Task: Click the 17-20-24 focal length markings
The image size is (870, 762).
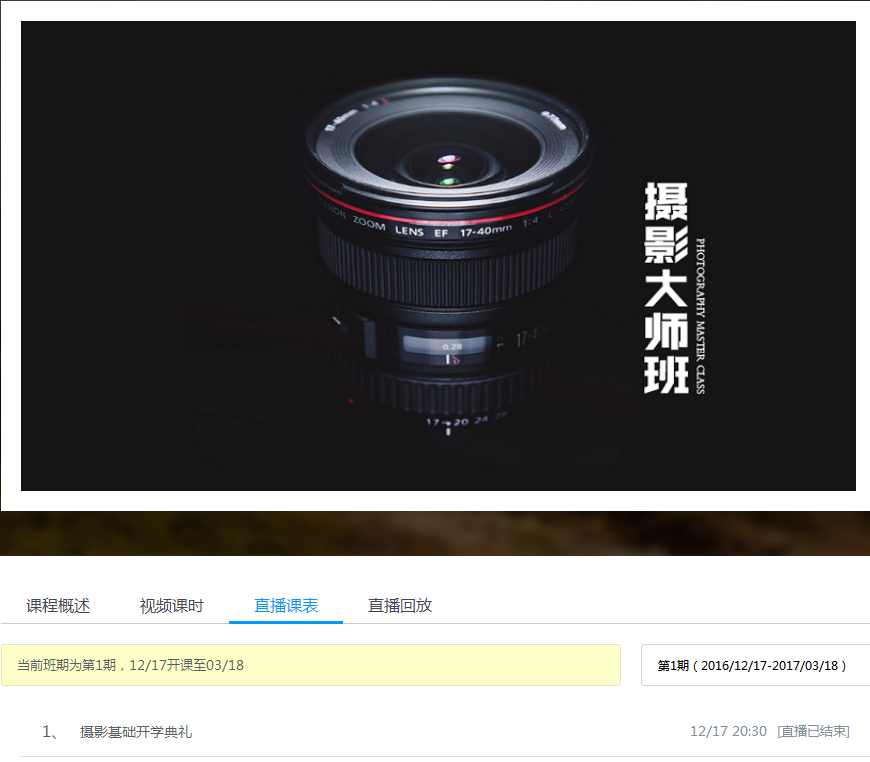Action: coord(462,422)
